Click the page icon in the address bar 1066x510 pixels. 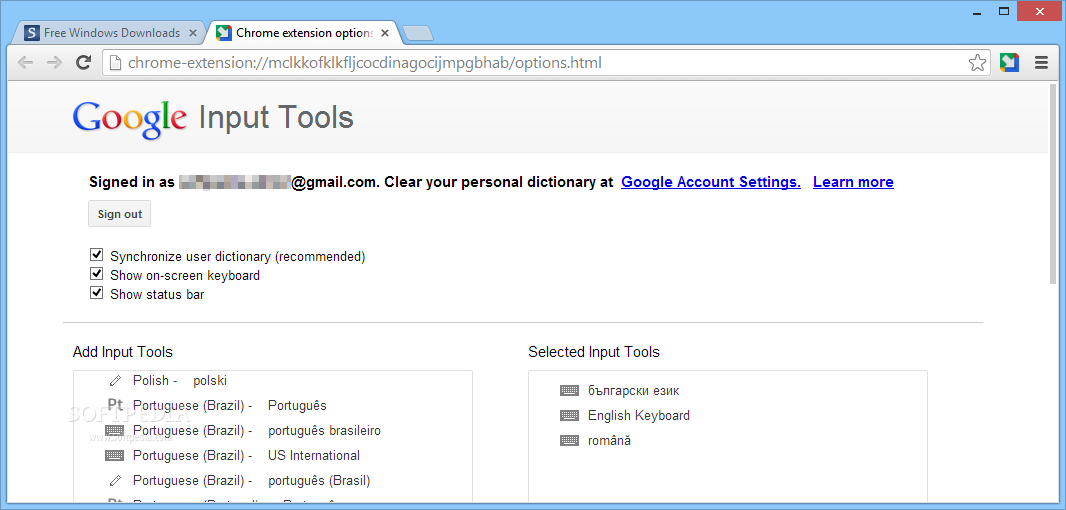(116, 63)
